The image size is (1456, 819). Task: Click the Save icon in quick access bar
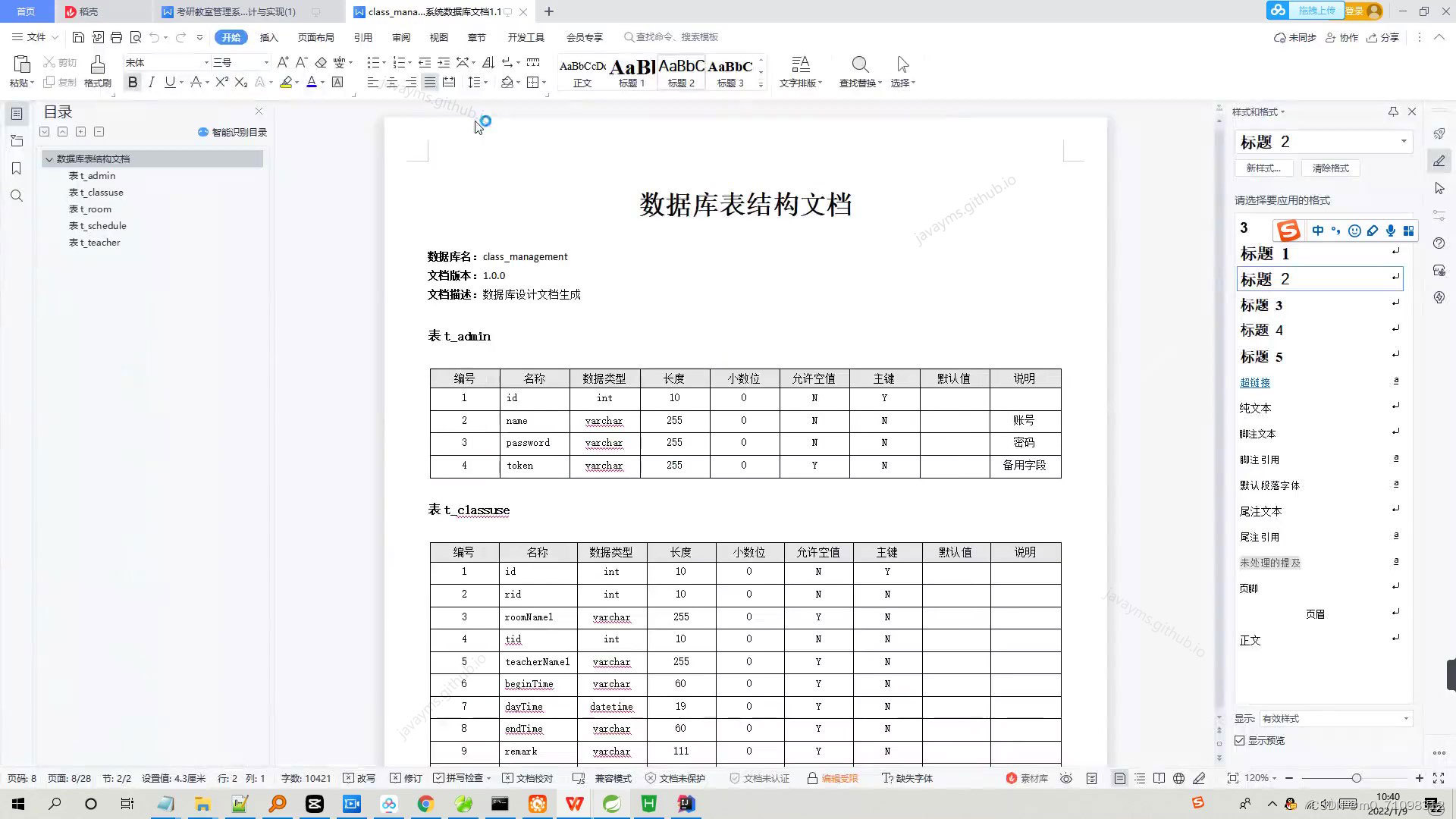pyautogui.click(x=78, y=37)
